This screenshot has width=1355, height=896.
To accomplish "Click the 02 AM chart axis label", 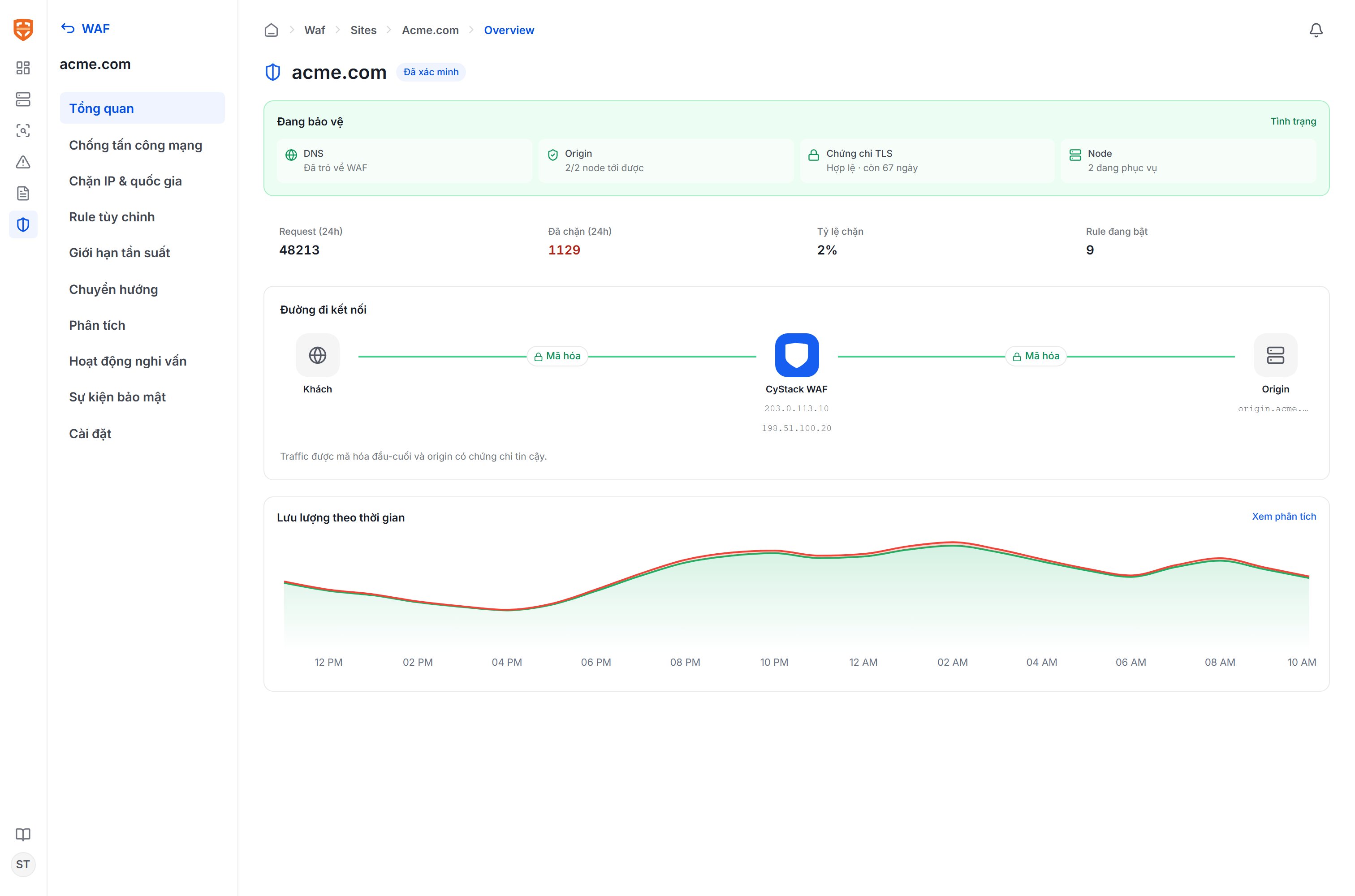I will [952, 662].
